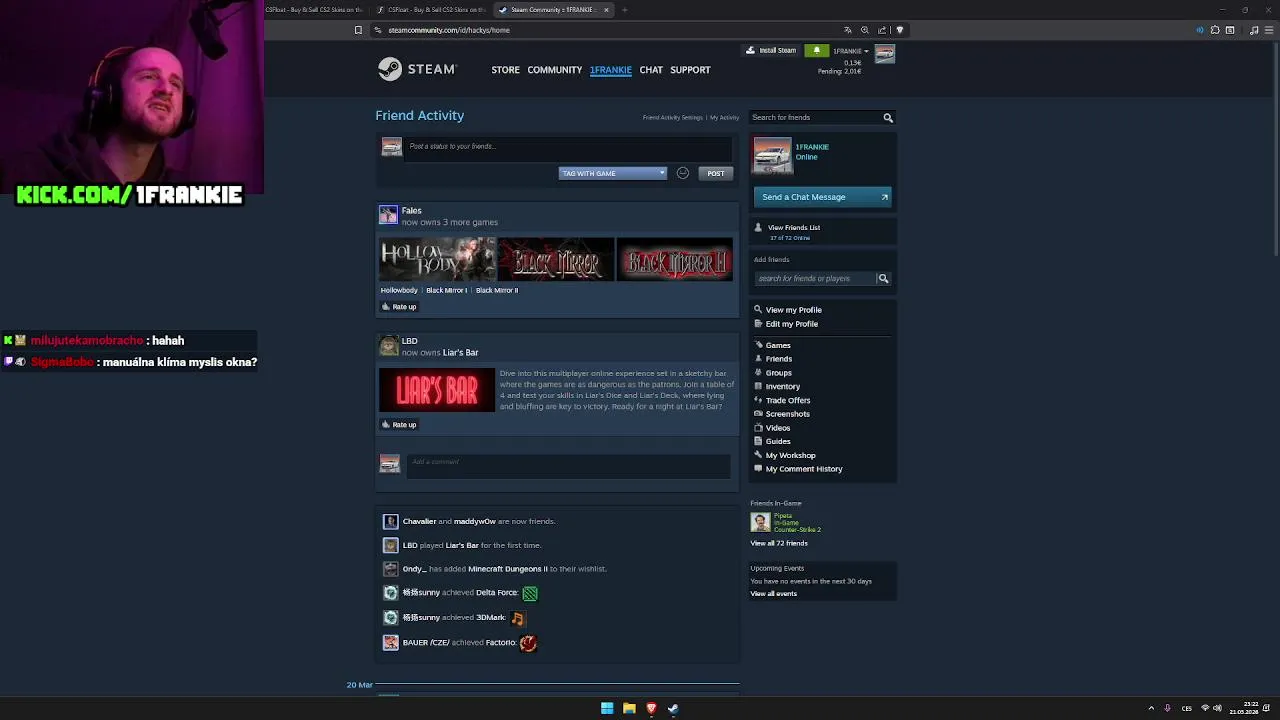This screenshot has height=720, width=1280.
Task: Open Minecraft Dungeons II wishlist link
Action: [507, 569]
